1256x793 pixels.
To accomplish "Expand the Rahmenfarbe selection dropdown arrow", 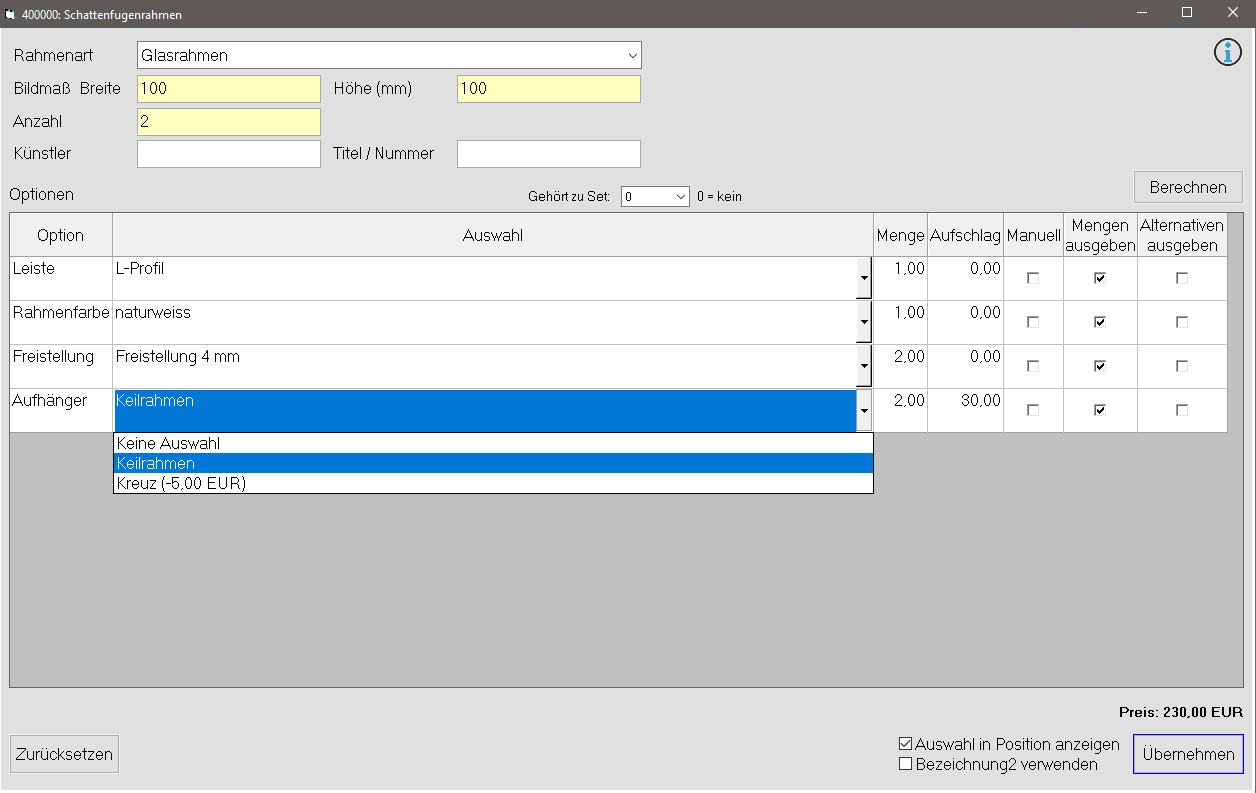I will click(864, 322).
